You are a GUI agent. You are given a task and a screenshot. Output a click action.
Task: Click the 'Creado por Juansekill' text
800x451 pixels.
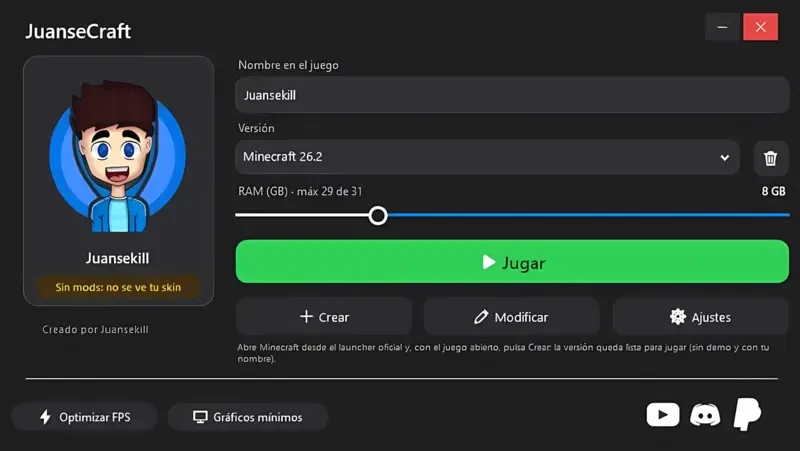click(x=95, y=330)
